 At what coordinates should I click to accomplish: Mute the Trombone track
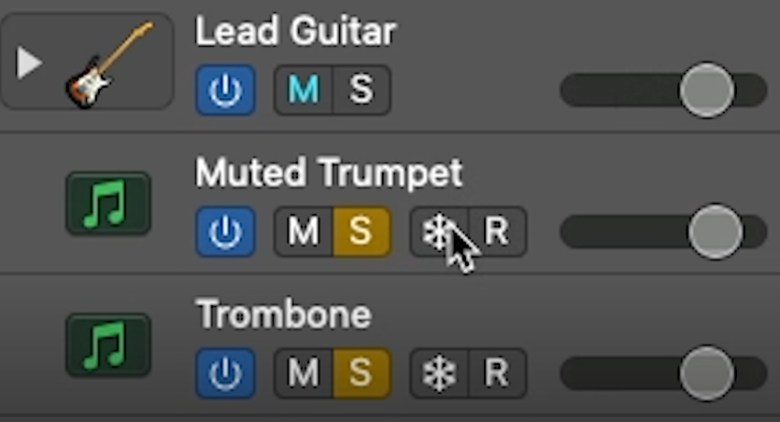303,373
